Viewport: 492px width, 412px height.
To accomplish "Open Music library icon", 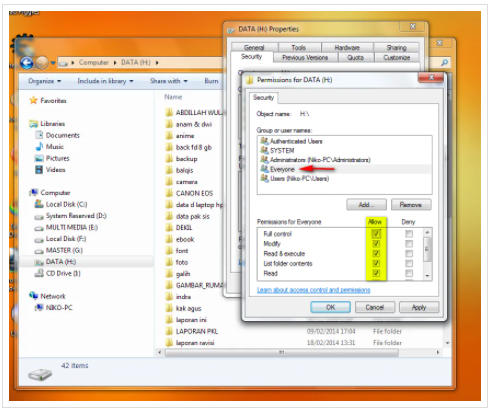I will (39, 146).
